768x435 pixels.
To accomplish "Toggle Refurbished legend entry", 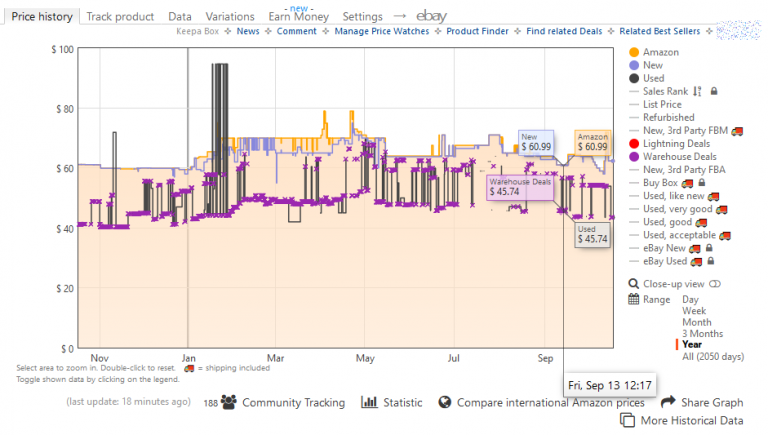I will point(669,118).
